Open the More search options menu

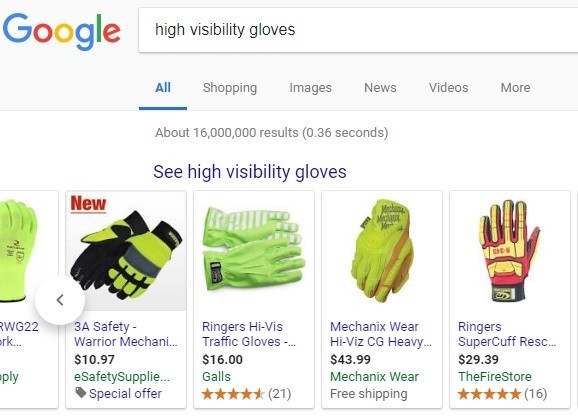coord(515,88)
